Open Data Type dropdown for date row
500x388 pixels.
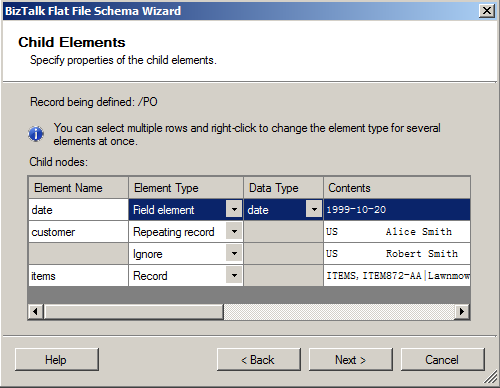coord(314,210)
